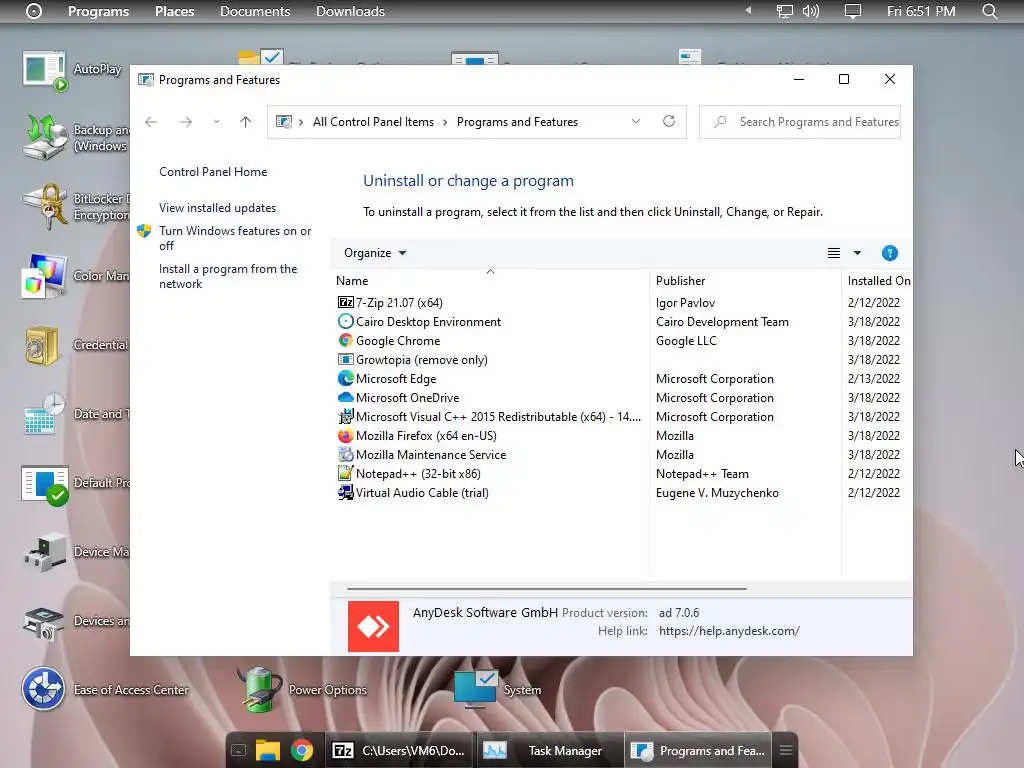Click the notification action center icon top bar
Screen dimensions: 1024x768
(852, 11)
